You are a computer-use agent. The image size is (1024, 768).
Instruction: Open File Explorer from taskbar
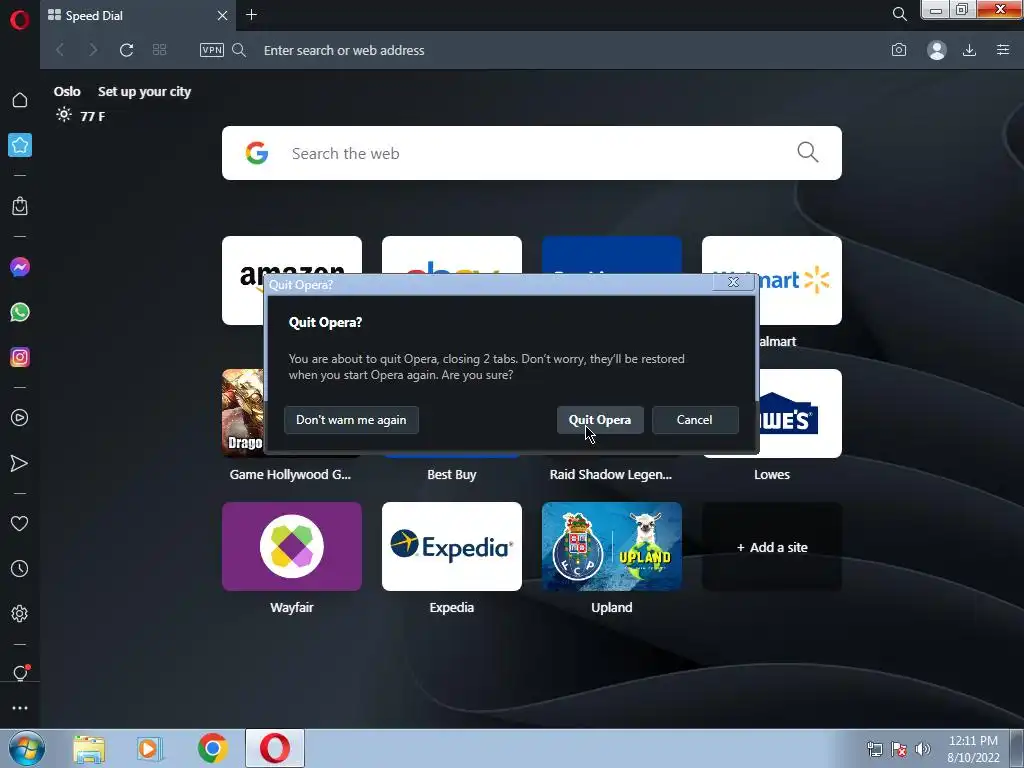point(89,749)
